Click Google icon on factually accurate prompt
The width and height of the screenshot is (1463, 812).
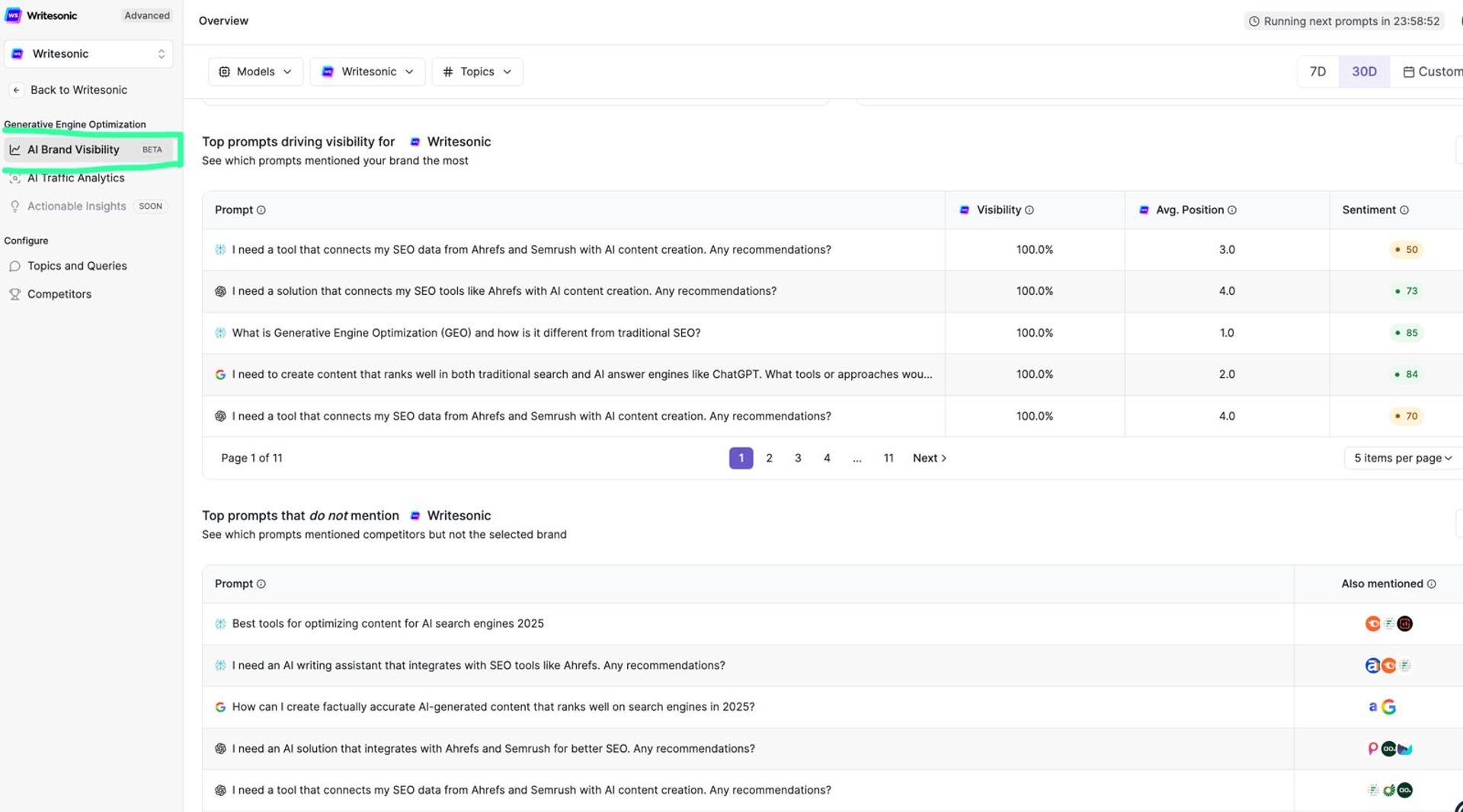[220, 707]
